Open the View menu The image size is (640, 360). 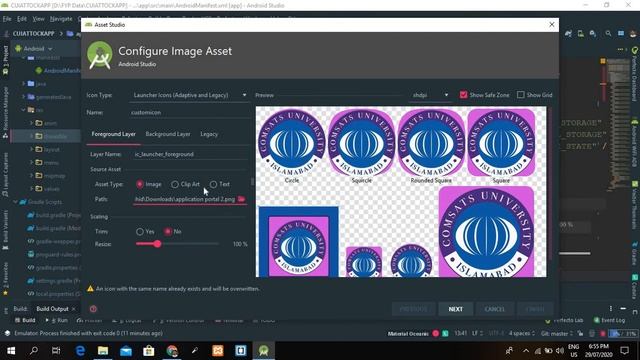point(38,19)
